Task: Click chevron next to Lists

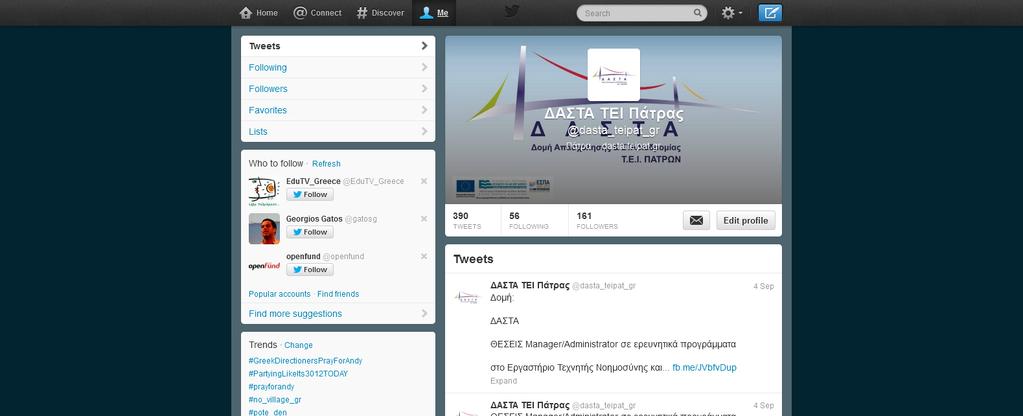Action: pyautogui.click(x=425, y=131)
